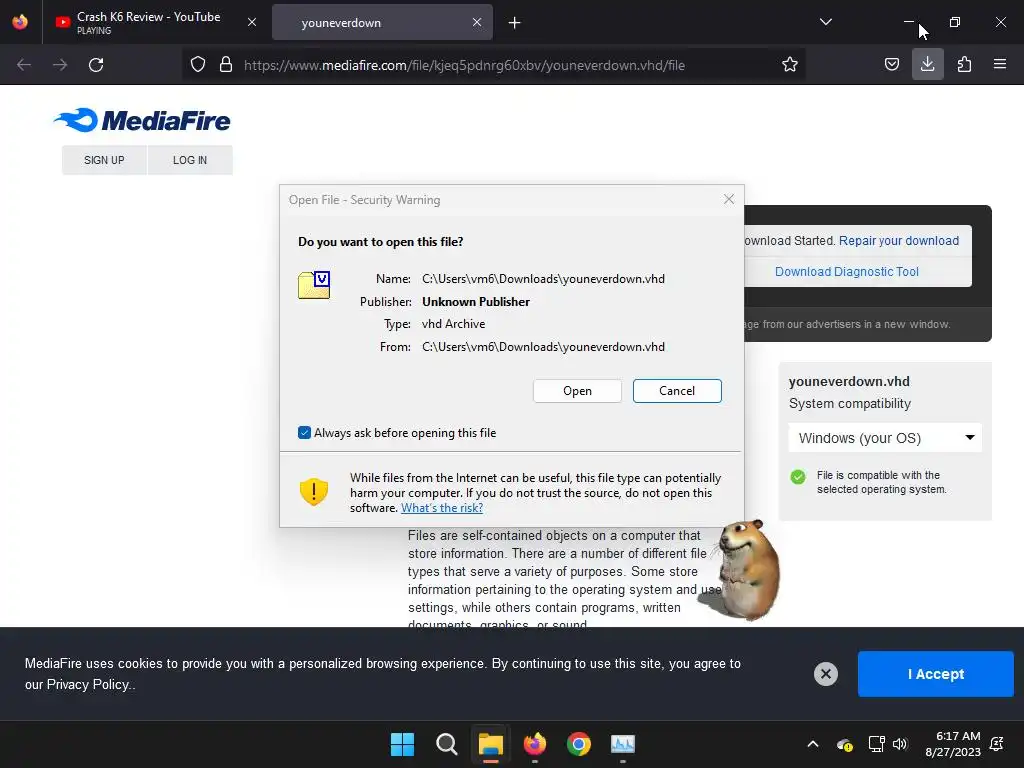Open the shield tracking protection icon
This screenshot has width=1024, height=768.
coord(198,65)
